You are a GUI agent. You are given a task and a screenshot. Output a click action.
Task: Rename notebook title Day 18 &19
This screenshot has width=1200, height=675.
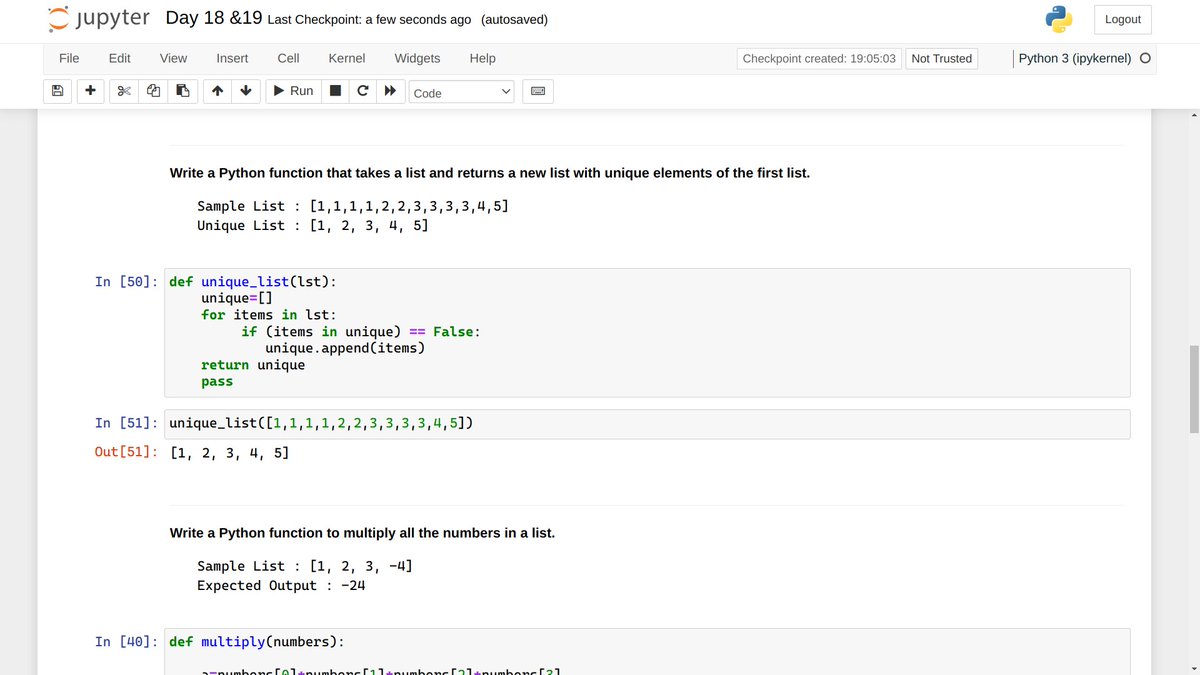coord(214,18)
